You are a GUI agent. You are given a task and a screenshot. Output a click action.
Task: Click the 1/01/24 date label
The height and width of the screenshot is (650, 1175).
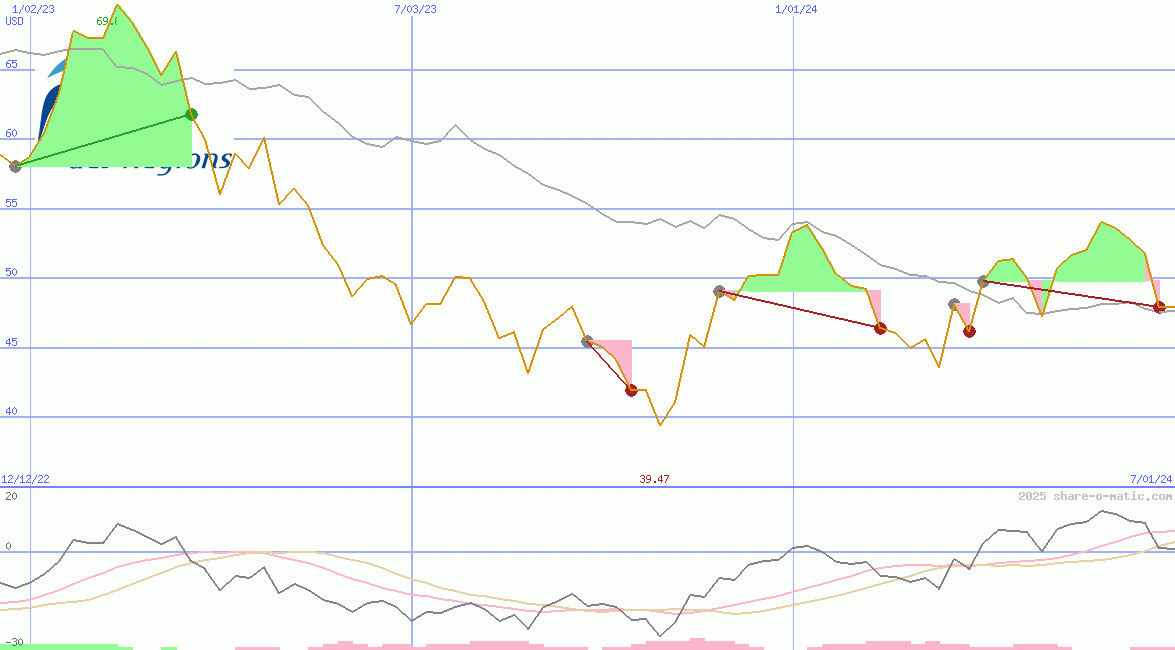tap(796, 9)
